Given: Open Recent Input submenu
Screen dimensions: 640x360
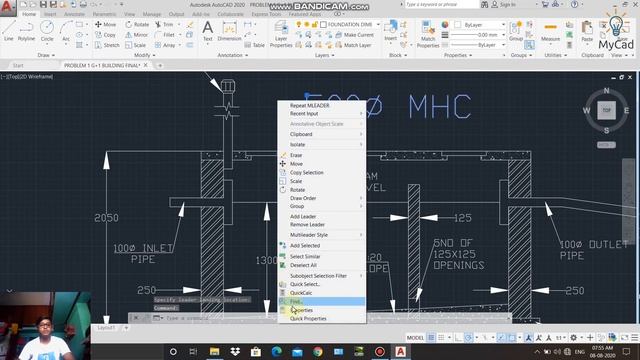Looking at the screenshot, I should 322,113.
